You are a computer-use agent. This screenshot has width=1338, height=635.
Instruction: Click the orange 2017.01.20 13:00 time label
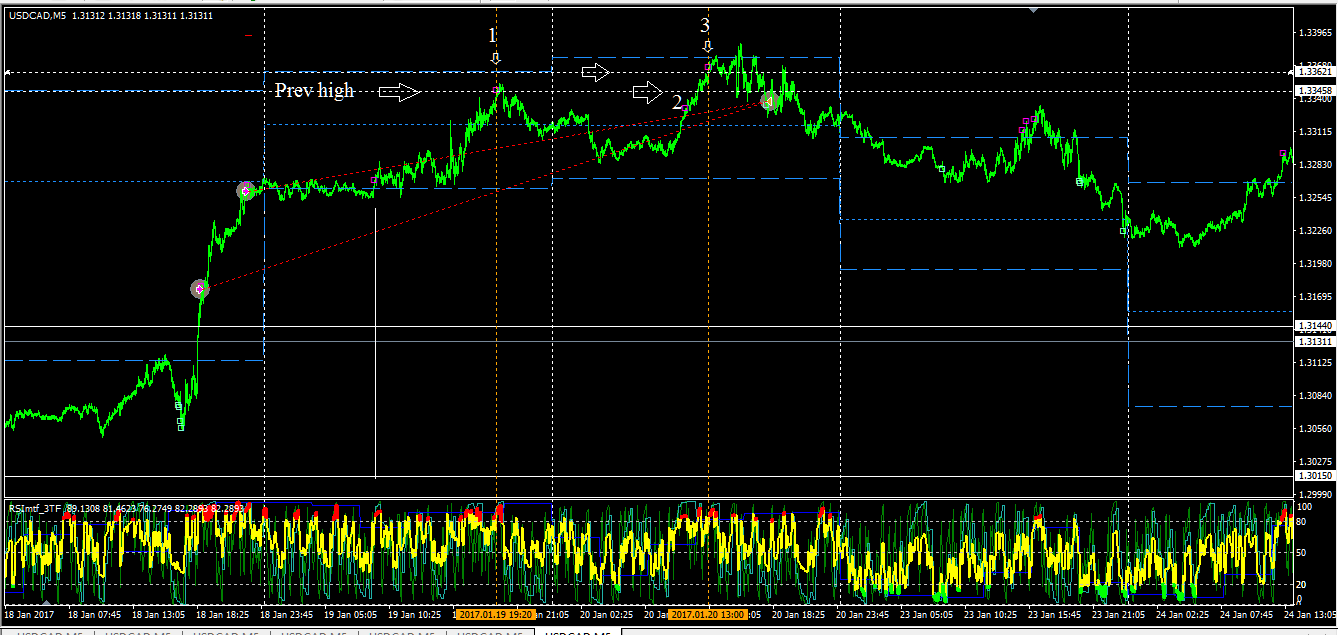tap(709, 614)
